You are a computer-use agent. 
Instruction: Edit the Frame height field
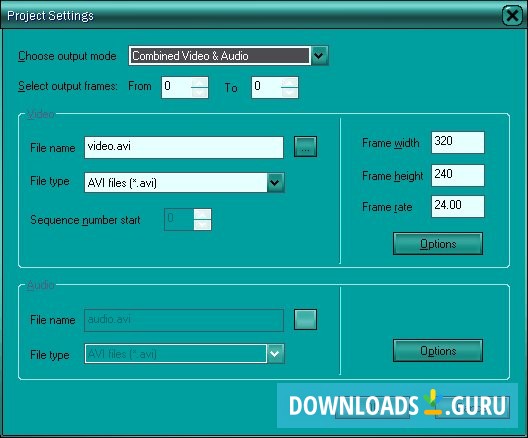coord(458,175)
